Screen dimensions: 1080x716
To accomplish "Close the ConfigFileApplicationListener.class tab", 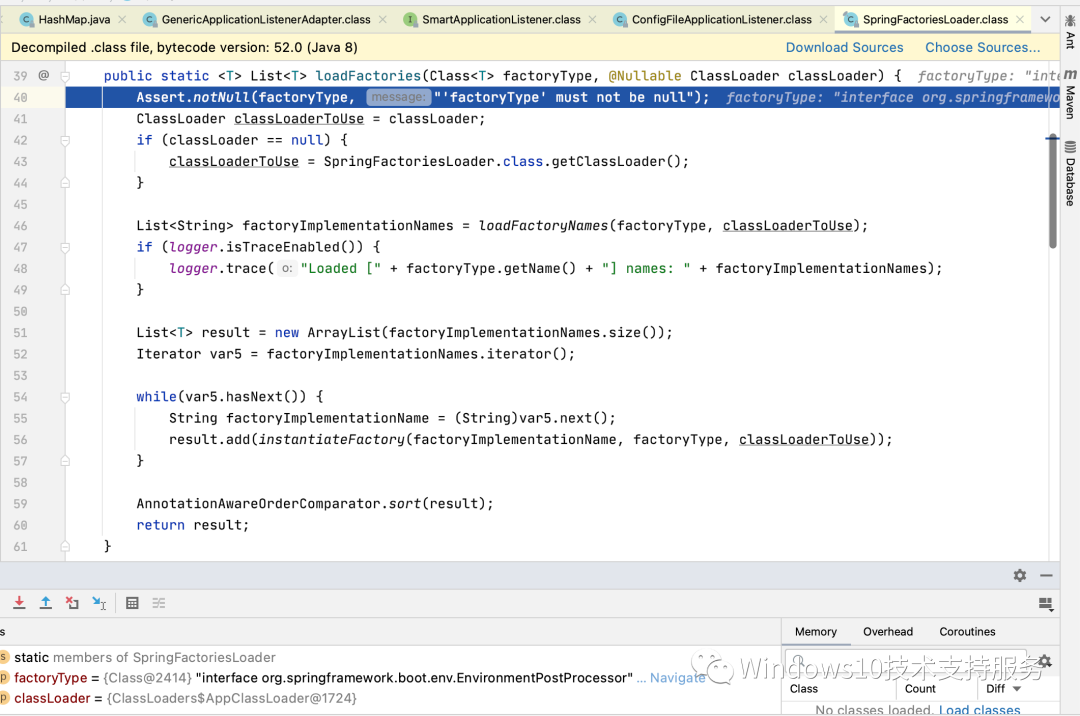I will click(823, 19).
